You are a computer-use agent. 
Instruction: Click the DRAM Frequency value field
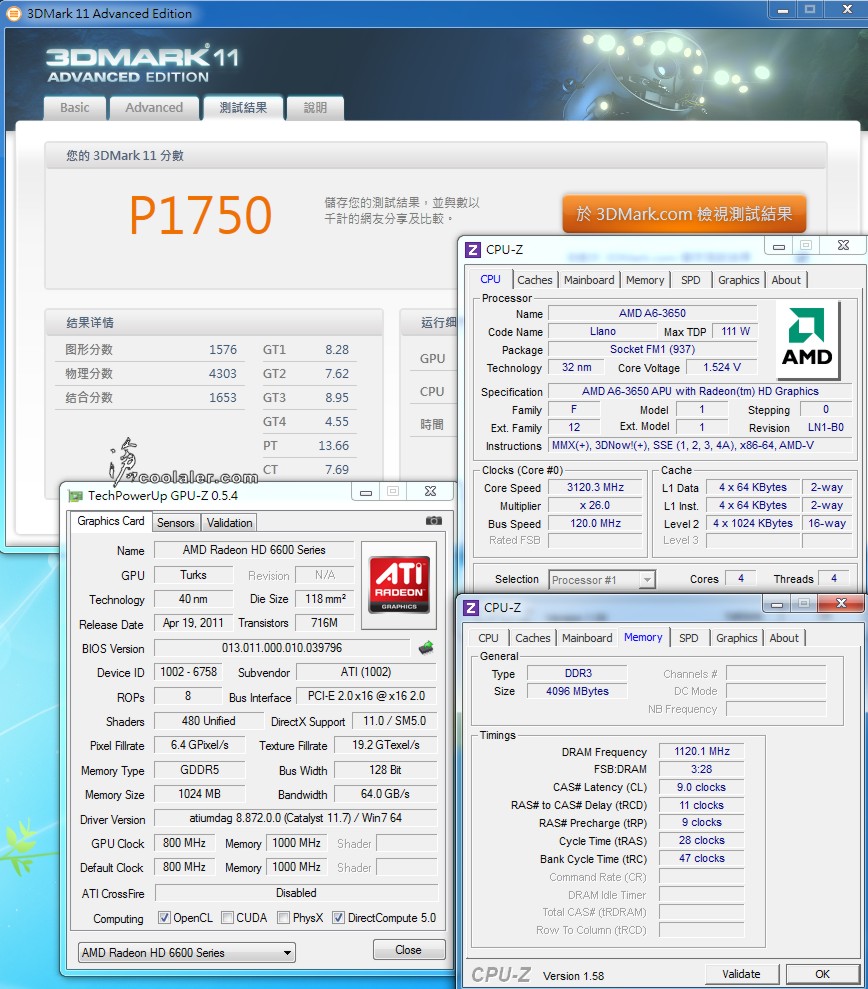(701, 751)
